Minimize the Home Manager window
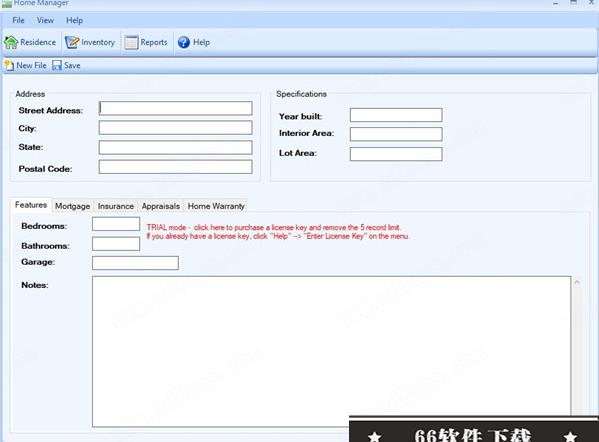599x442 pixels. click(x=556, y=3)
